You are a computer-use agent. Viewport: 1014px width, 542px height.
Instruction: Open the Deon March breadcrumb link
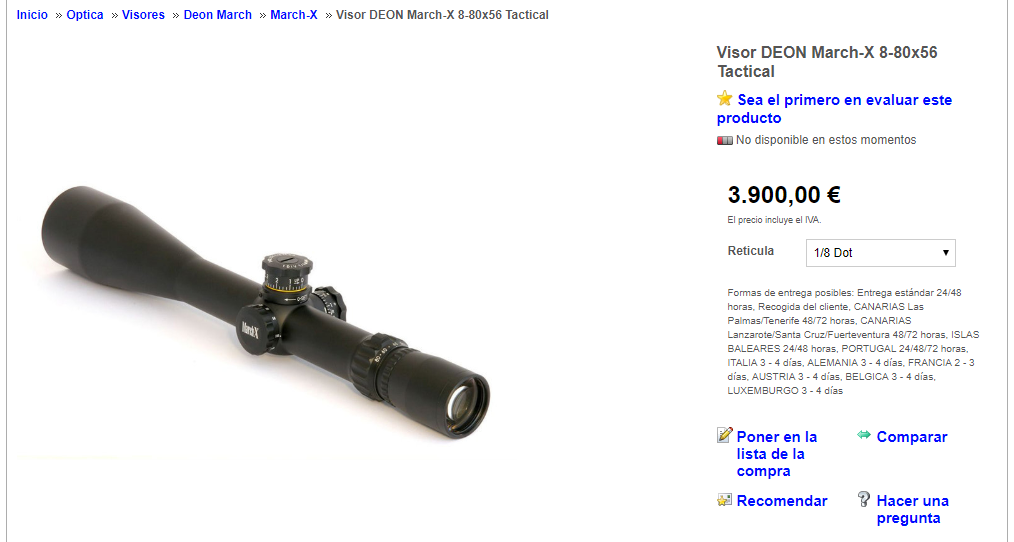coord(217,15)
